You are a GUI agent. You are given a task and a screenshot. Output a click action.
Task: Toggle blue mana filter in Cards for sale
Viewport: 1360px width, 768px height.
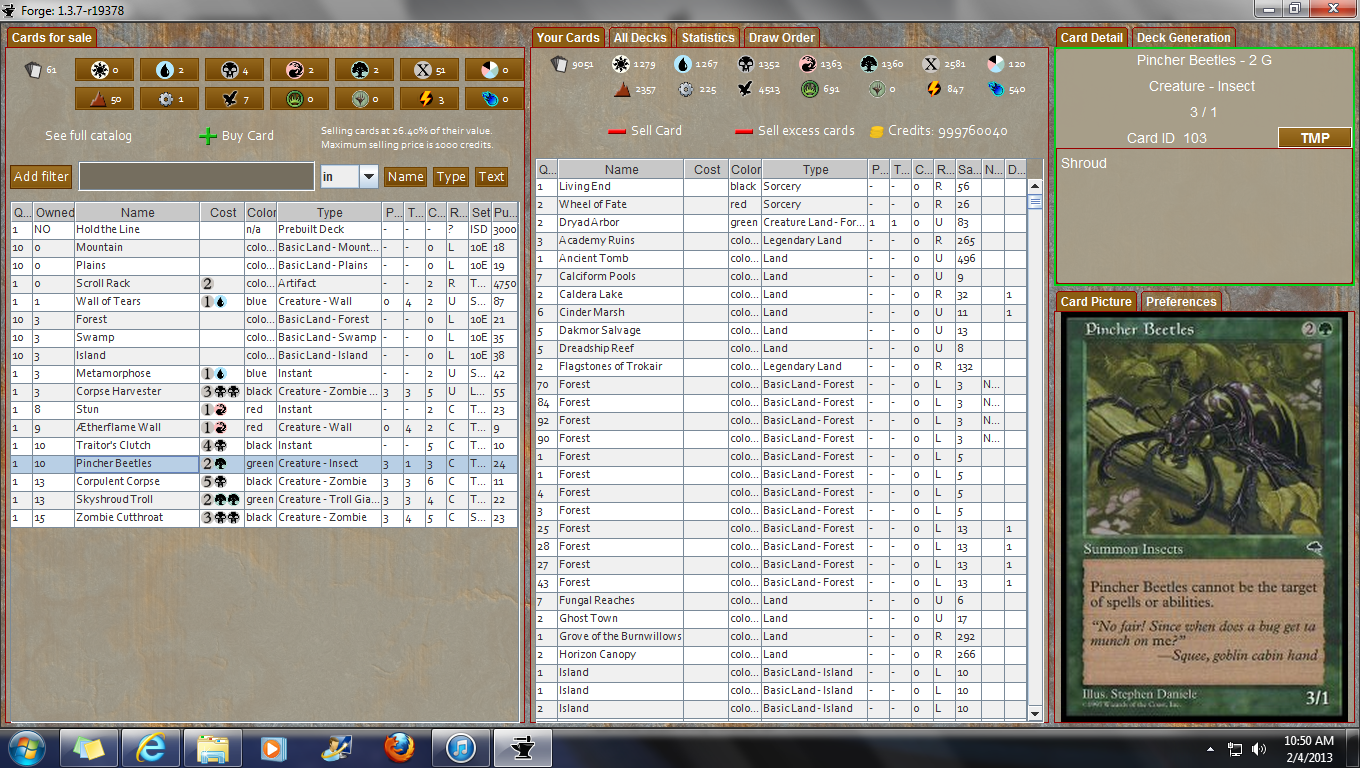[169, 70]
